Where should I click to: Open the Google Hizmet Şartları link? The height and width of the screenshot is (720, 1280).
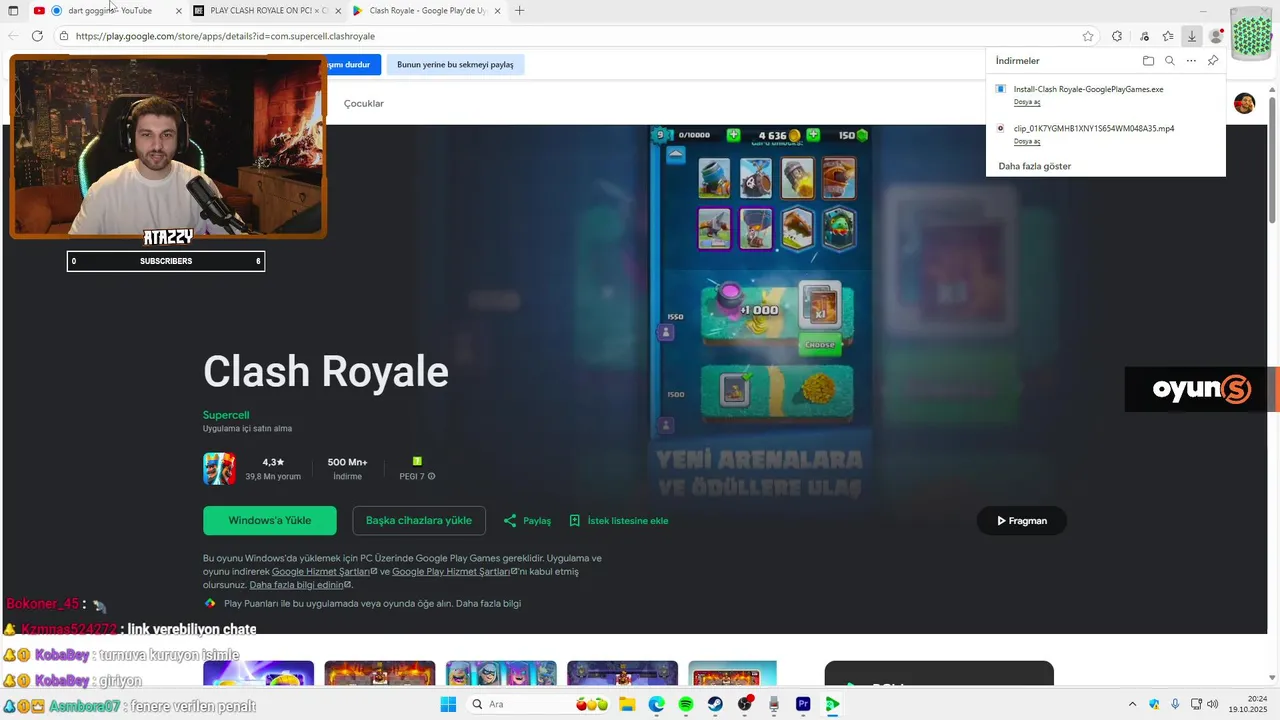[x=324, y=572]
